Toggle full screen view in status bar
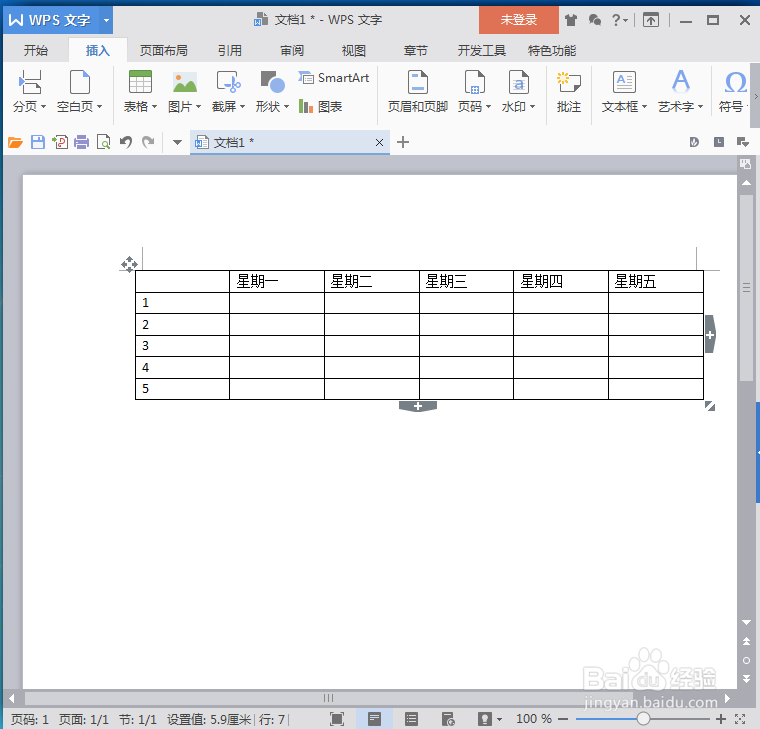 click(337, 719)
